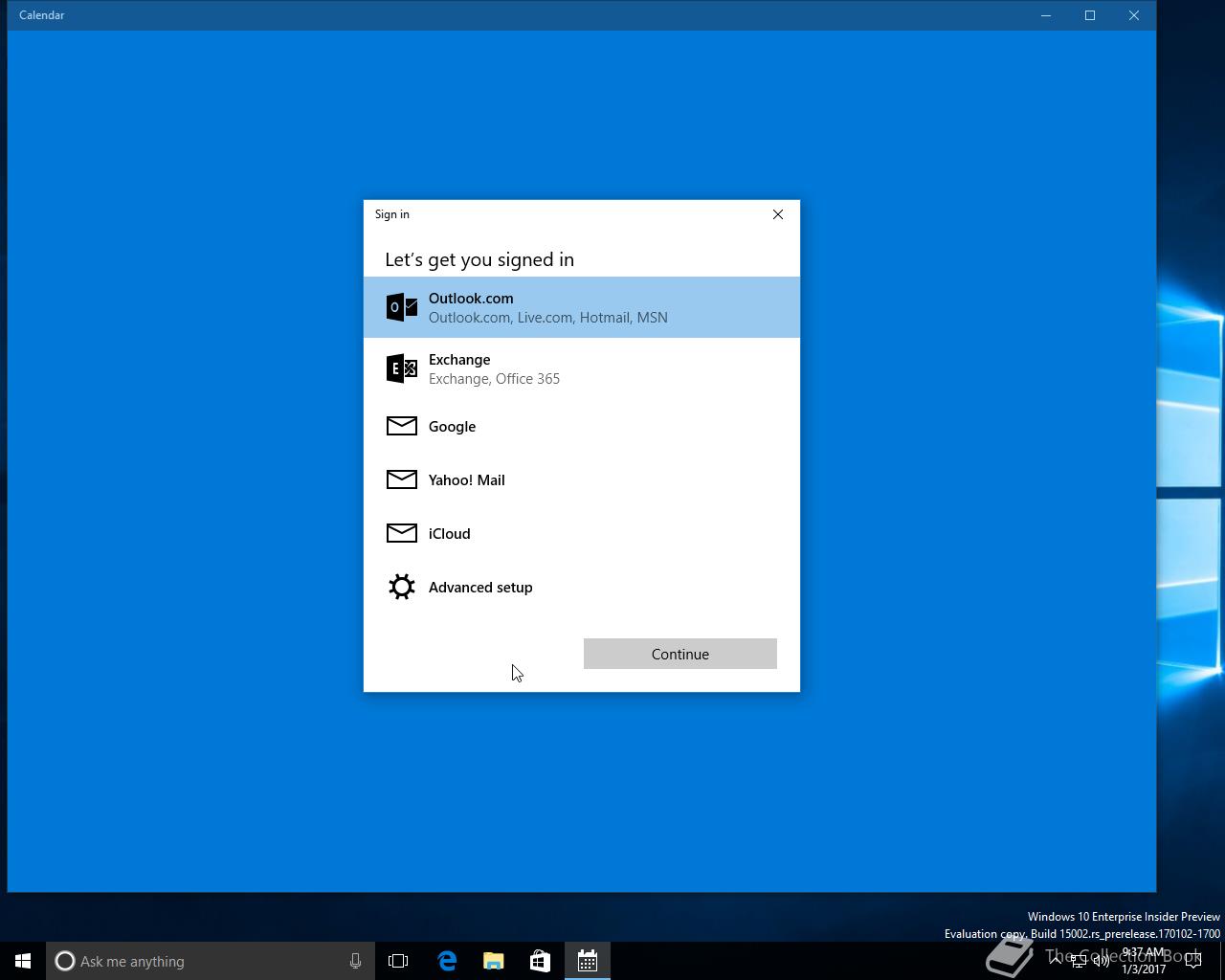Choose iCloud account option

click(581, 533)
